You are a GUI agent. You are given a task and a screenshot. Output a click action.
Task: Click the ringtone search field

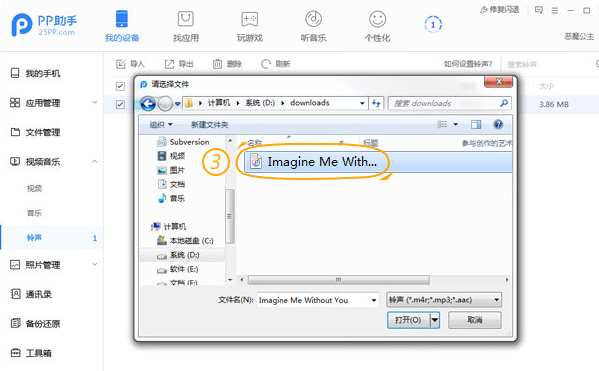coord(548,64)
